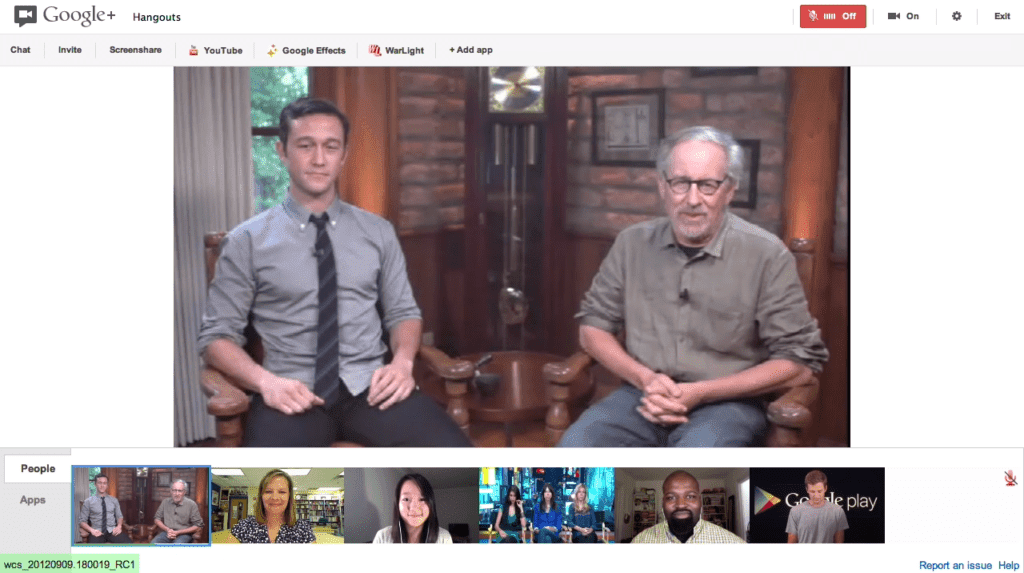
Task: Launch Google Effects
Action: click(x=306, y=50)
